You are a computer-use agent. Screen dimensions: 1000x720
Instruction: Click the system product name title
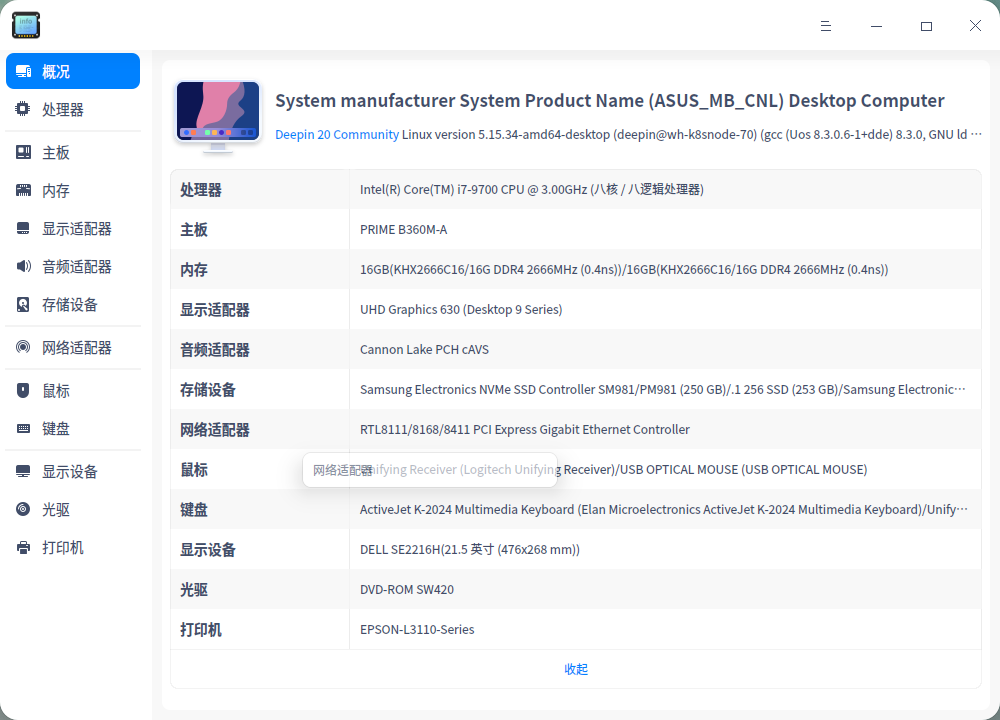coord(610,101)
